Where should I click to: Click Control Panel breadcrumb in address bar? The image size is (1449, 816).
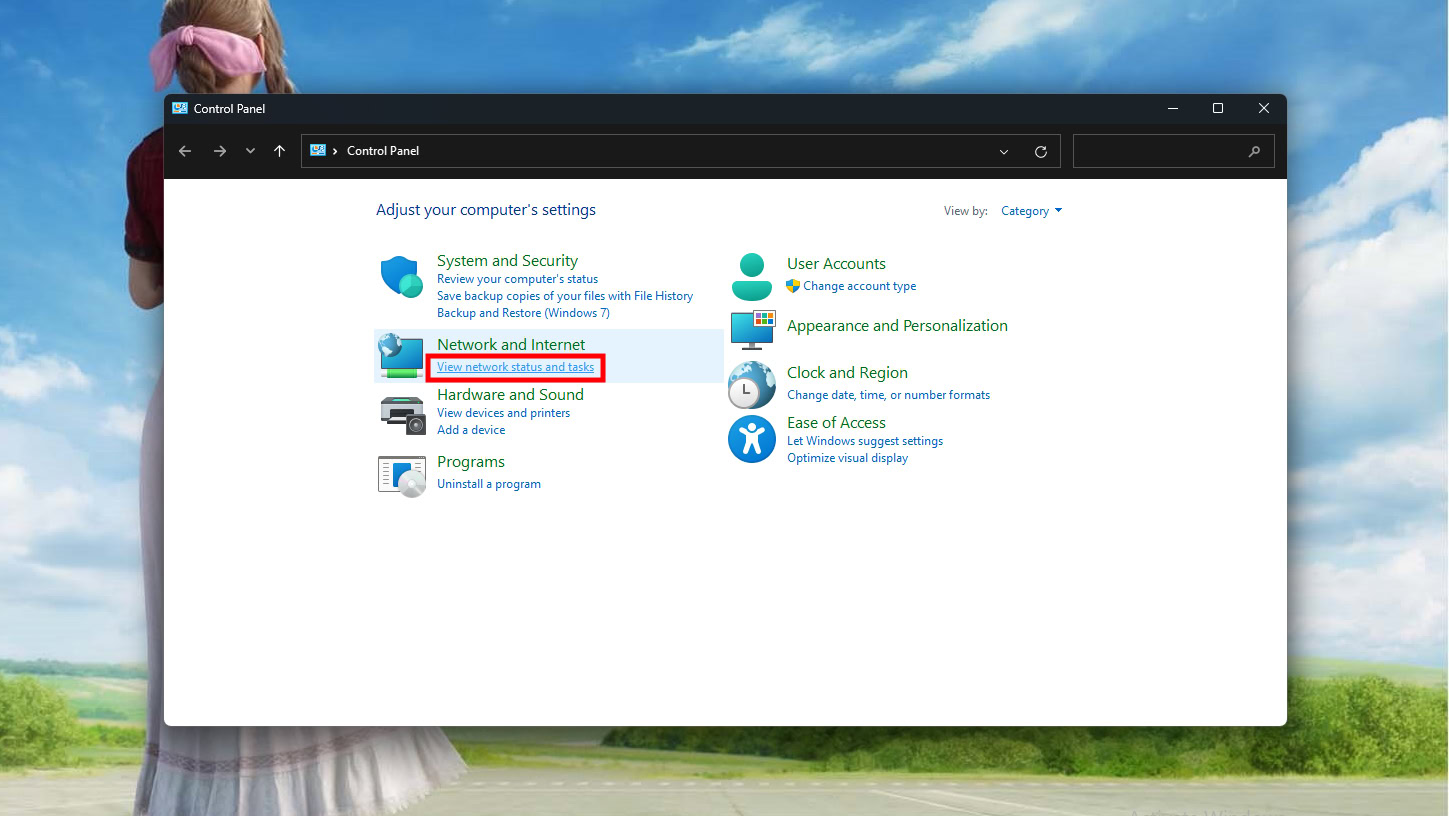coord(383,151)
